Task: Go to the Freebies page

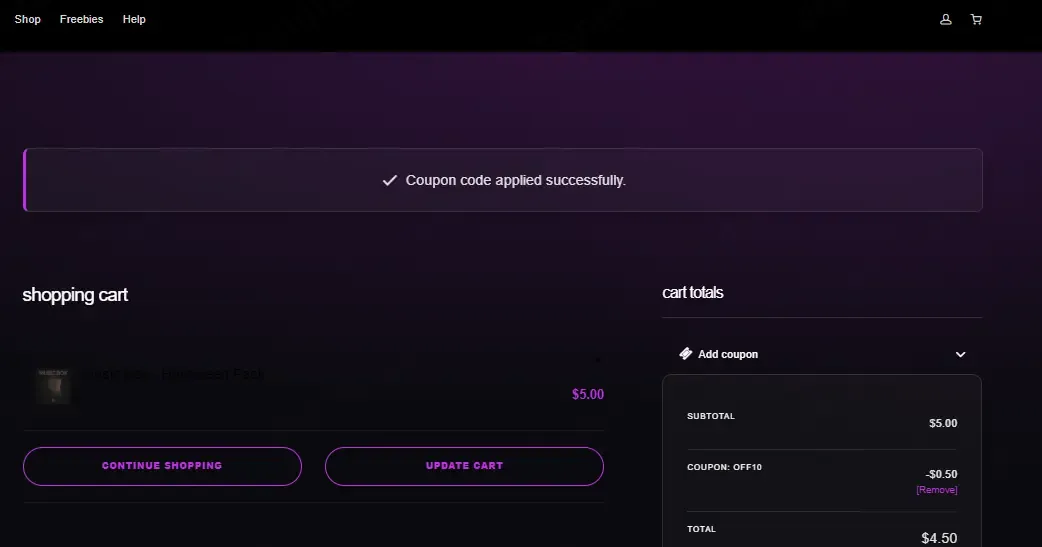Action: pyautogui.click(x=82, y=19)
